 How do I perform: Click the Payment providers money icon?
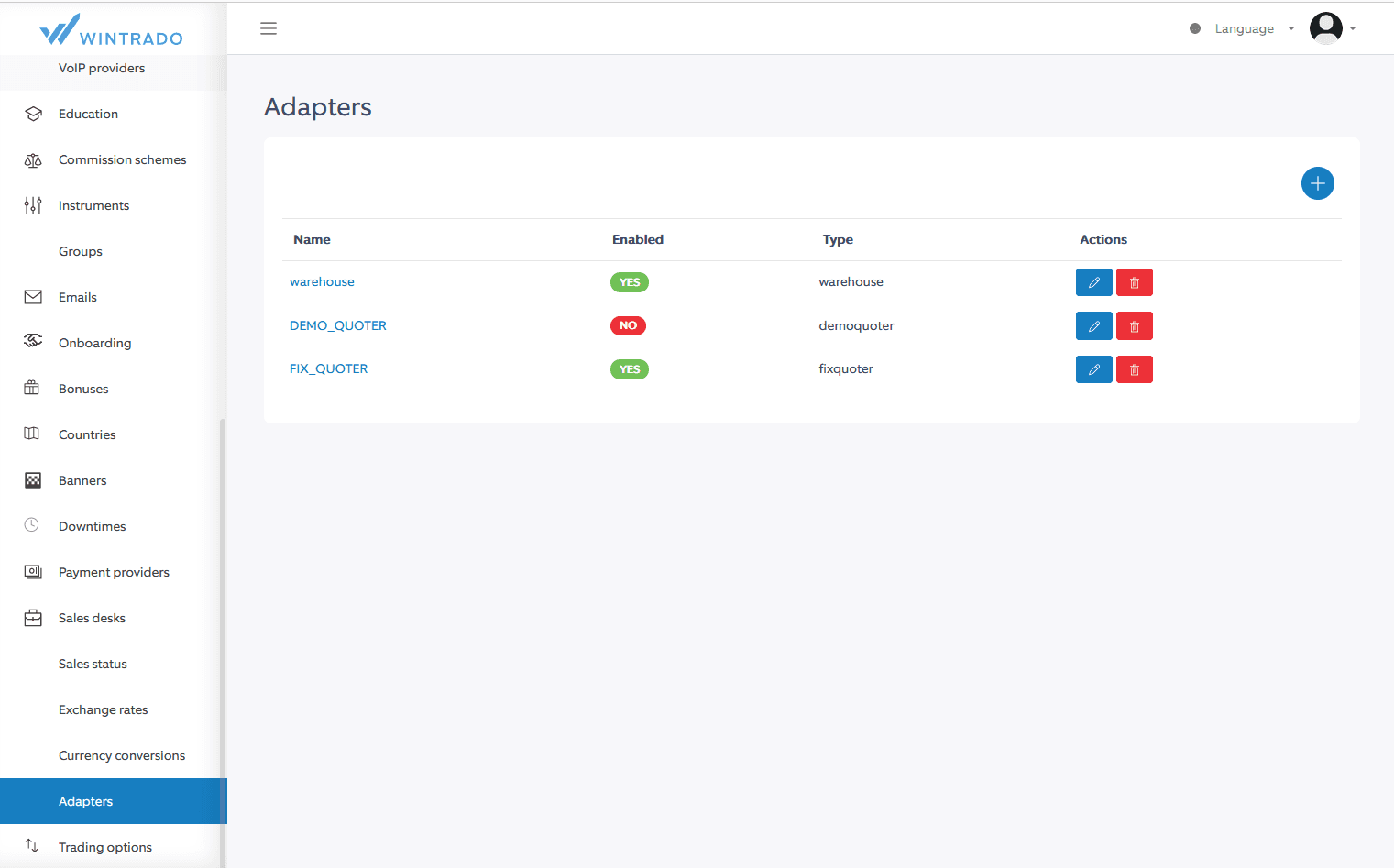coord(33,572)
